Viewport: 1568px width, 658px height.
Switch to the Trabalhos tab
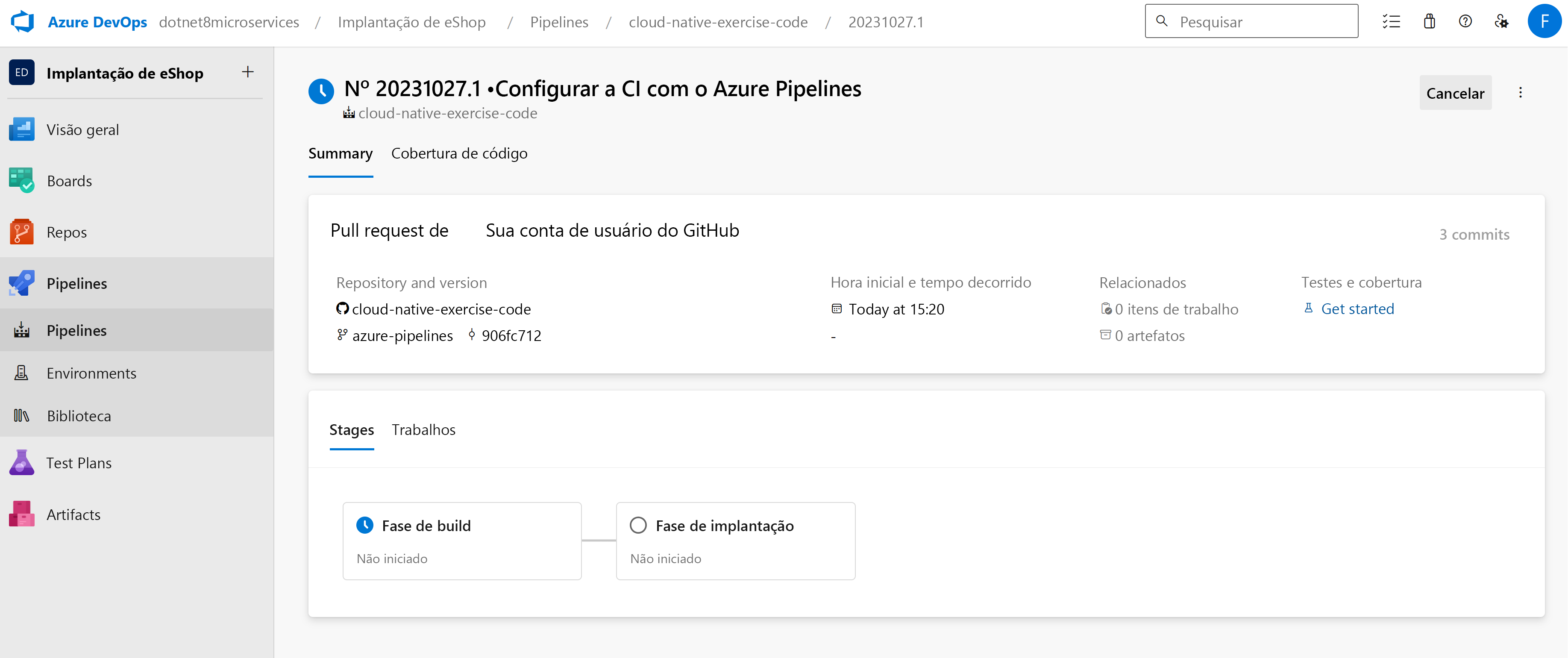pos(423,429)
